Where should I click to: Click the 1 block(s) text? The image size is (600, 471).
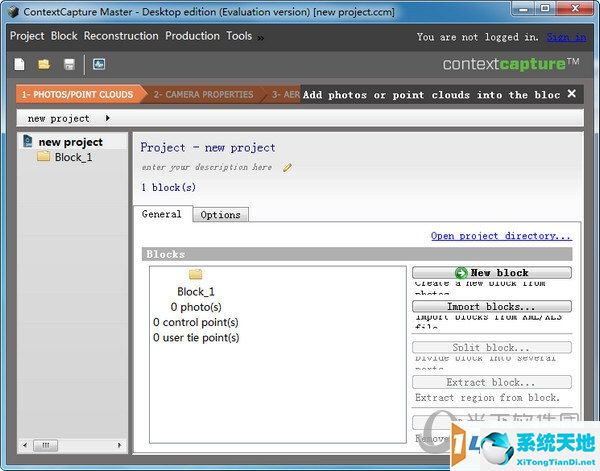click(168, 187)
